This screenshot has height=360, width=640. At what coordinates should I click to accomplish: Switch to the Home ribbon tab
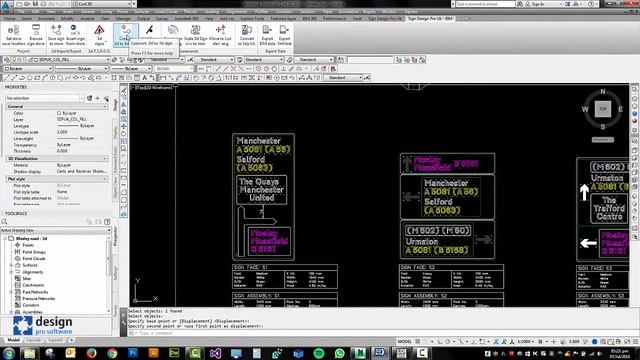(x=10, y=19)
